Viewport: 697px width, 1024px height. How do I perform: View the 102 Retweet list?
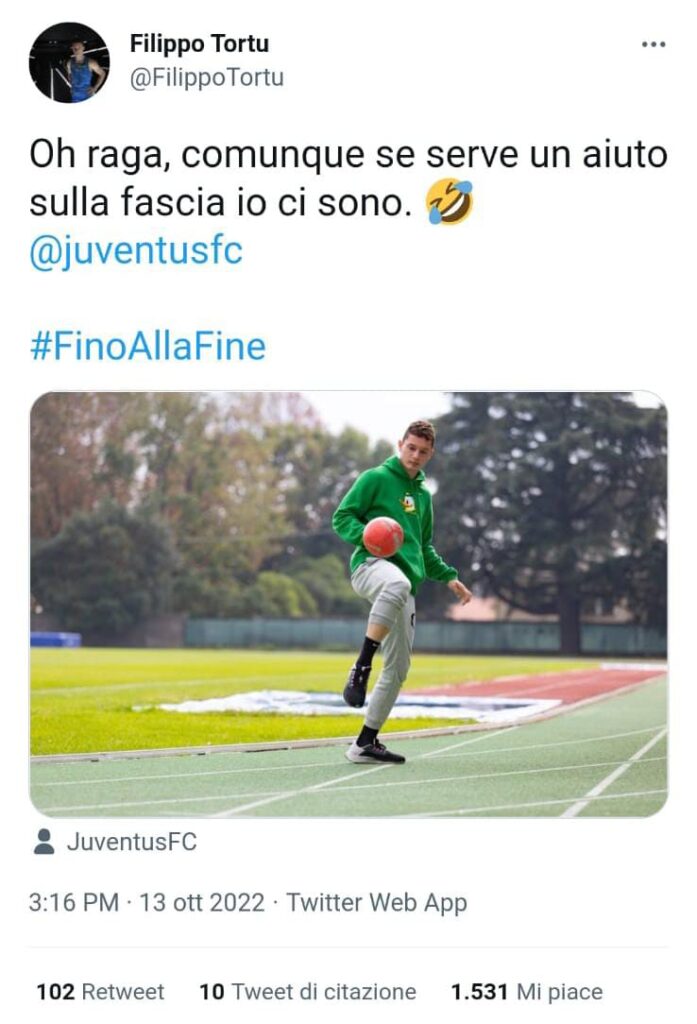click(x=100, y=991)
